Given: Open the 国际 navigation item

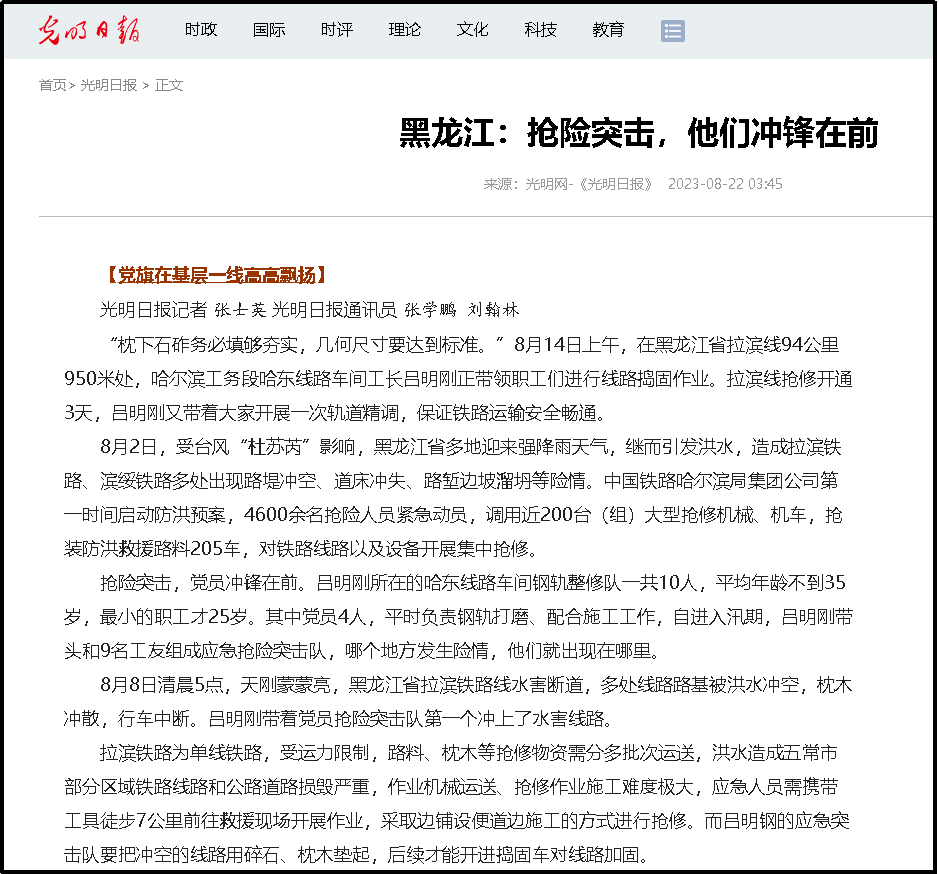Looking at the screenshot, I should point(269,30).
